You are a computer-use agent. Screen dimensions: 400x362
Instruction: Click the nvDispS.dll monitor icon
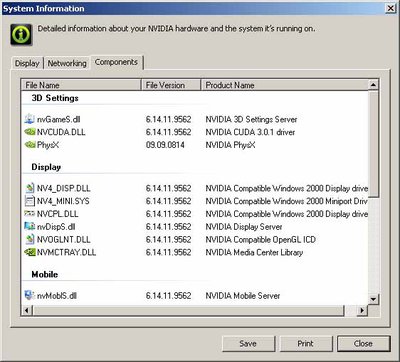[x=30, y=227]
